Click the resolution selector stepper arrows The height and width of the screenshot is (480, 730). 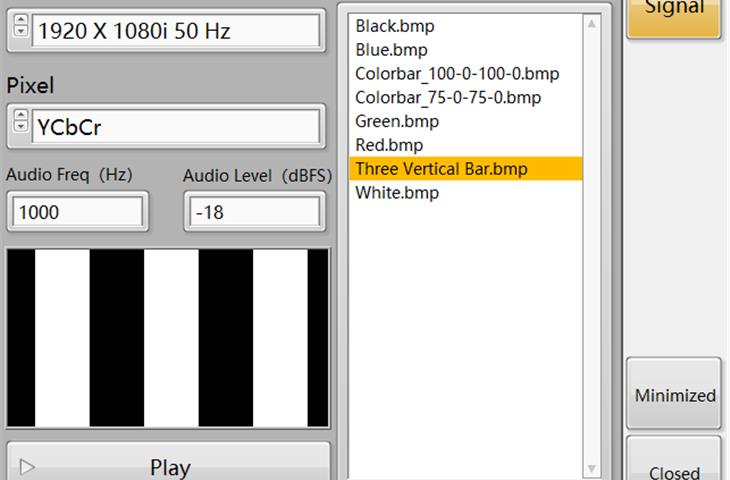[20, 30]
